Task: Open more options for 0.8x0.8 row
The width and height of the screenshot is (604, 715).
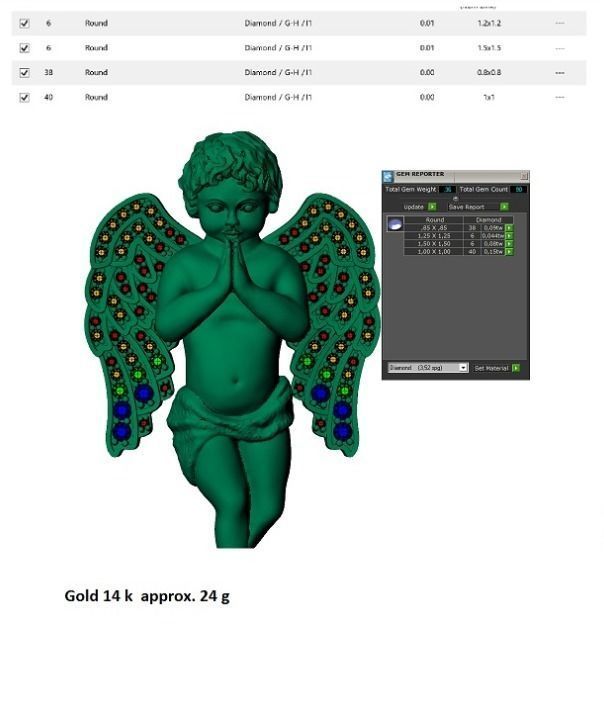Action: pos(560,73)
